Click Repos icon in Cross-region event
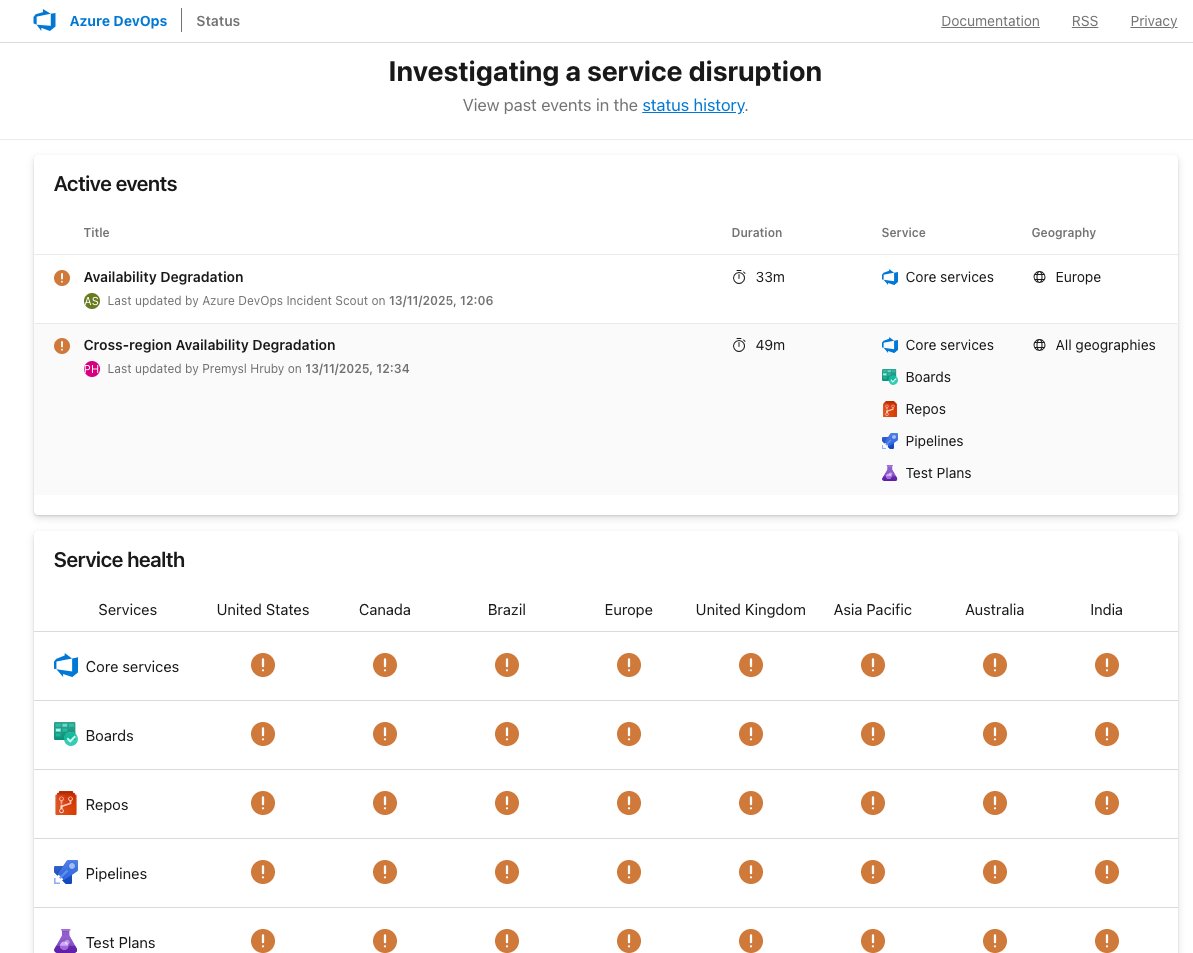 (x=889, y=409)
